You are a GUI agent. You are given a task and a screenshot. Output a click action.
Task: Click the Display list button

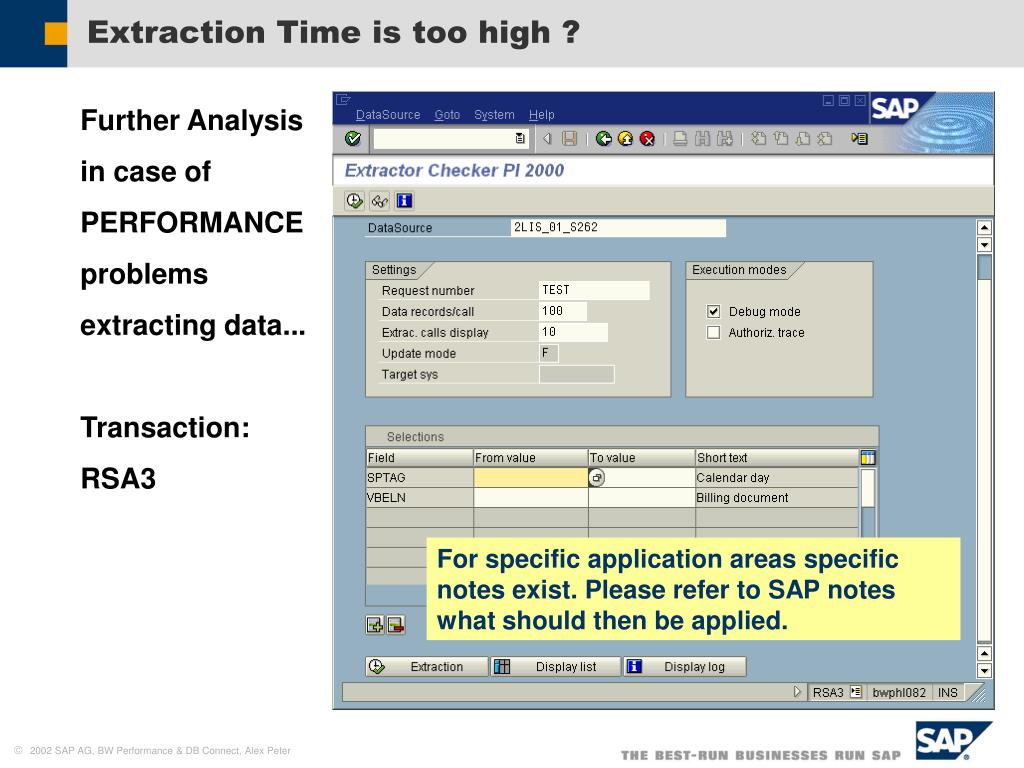(x=555, y=666)
